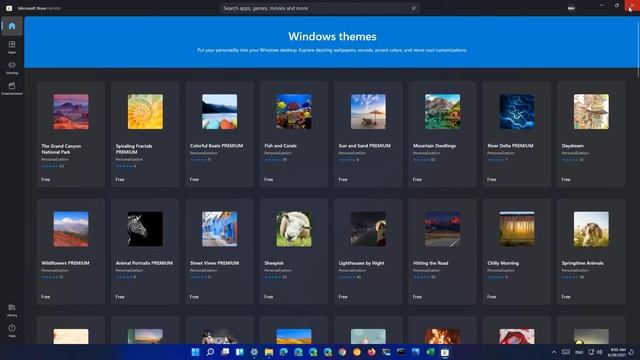Open the touch keyboard tray icon
Viewport: 640px width, 360px height.
[x=566, y=352]
